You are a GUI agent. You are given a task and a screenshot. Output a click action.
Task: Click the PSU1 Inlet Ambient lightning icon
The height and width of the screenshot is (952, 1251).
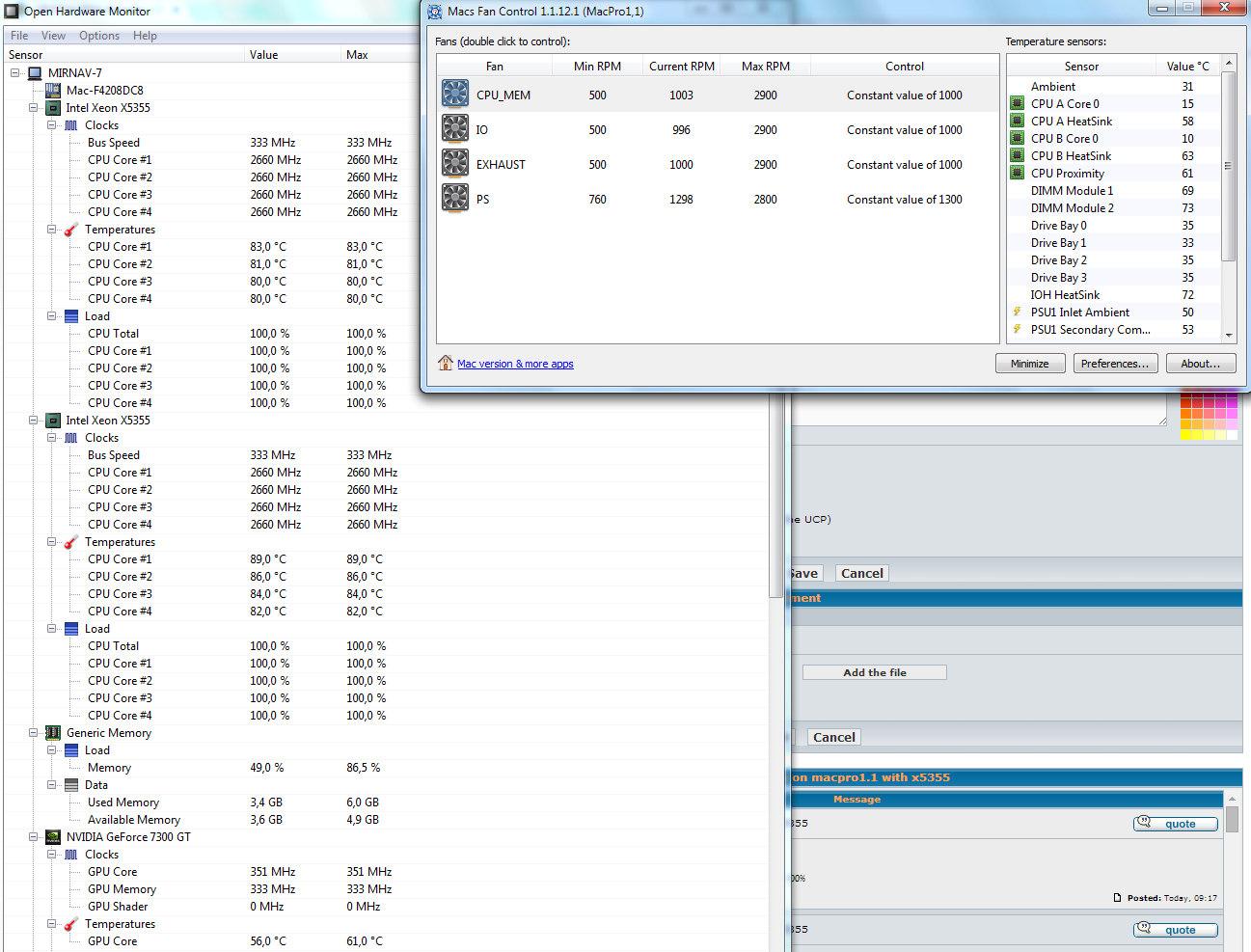1017,312
